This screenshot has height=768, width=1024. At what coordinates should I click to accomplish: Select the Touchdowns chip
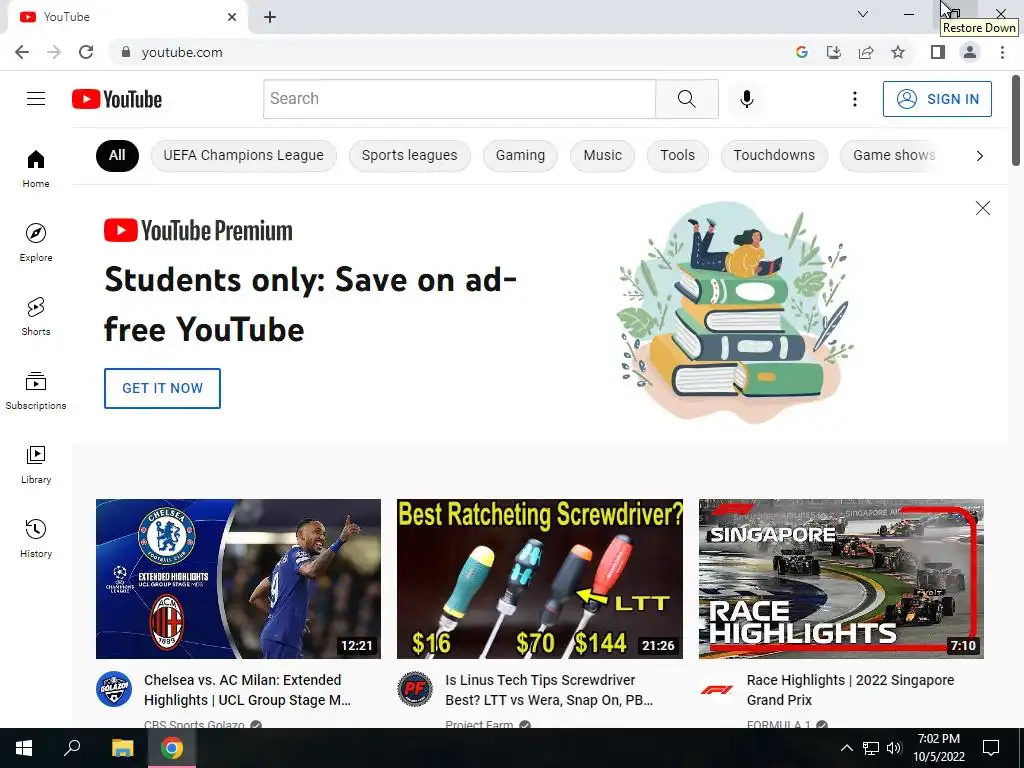(x=774, y=155)
